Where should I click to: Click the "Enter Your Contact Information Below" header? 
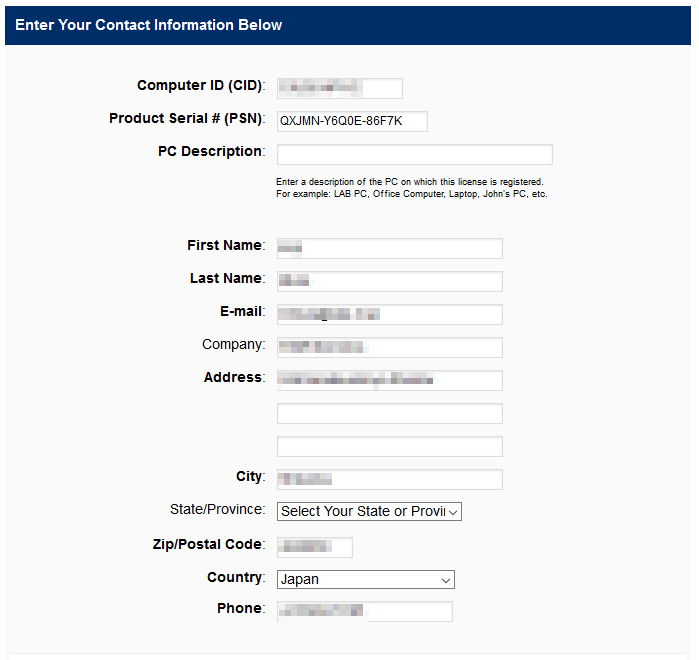[149, 25]
